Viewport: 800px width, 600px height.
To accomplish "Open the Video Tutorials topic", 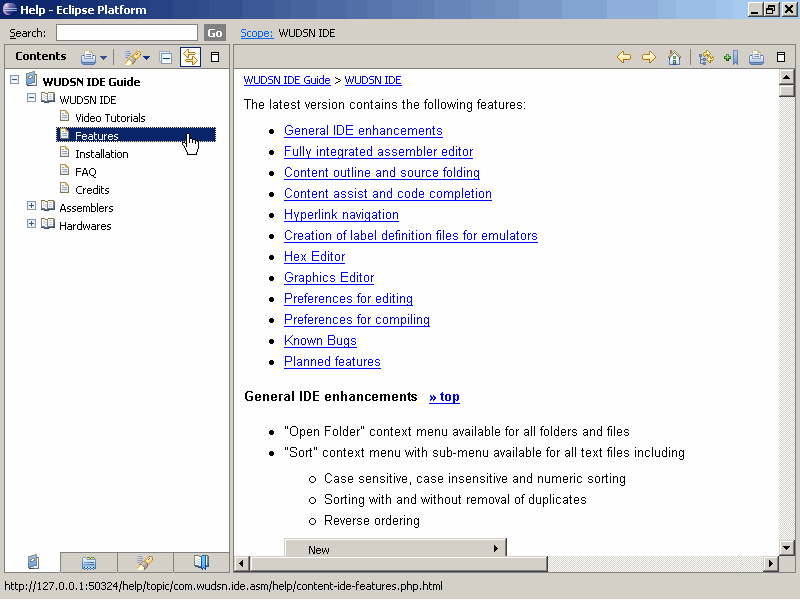I will 110,118.
